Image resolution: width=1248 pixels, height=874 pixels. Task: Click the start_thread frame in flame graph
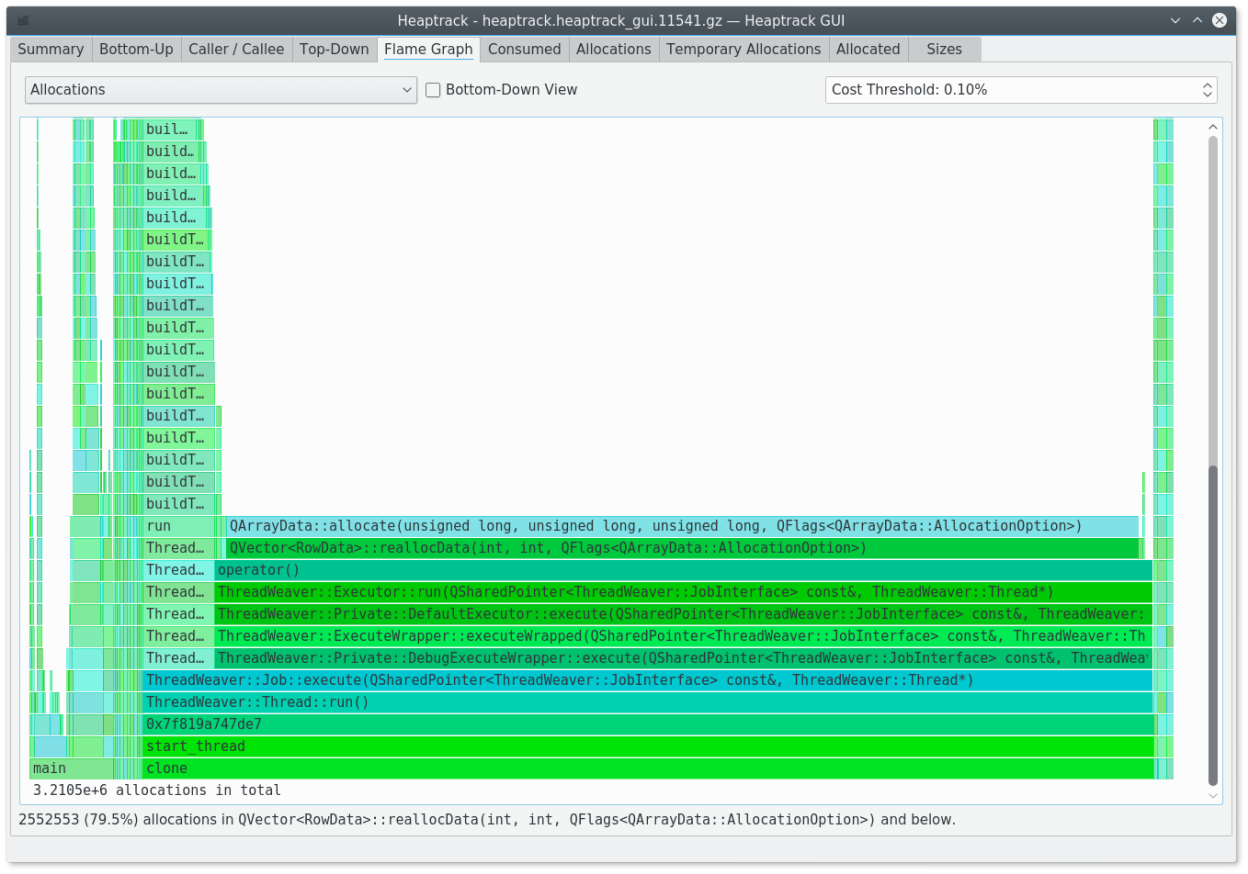tap(648, 746)
